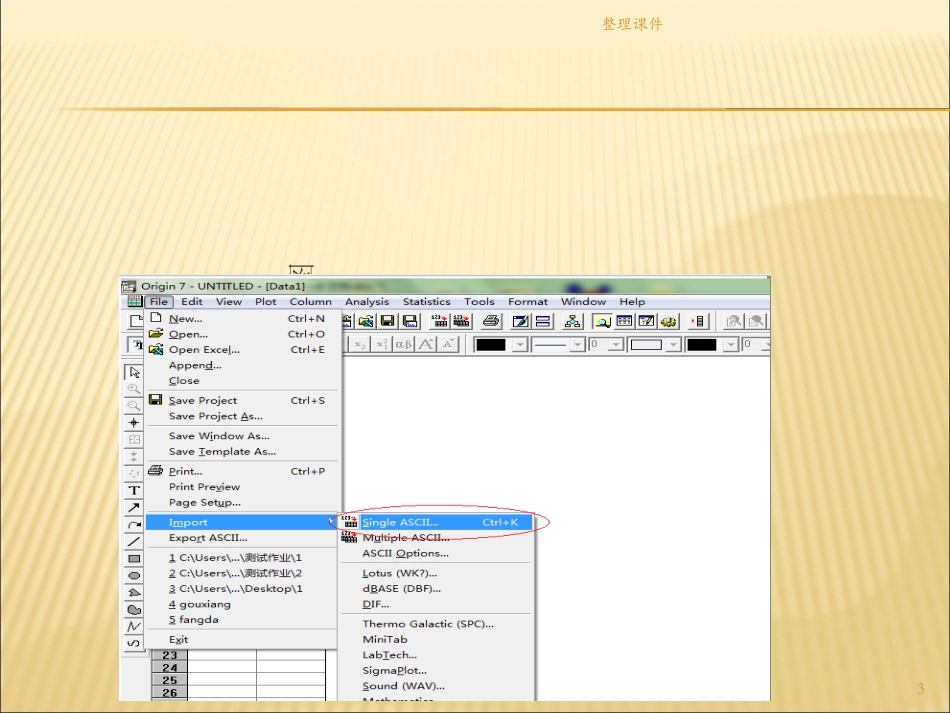Click Save Project As... in File menu
The image size is (950, 713).
[x=215, y=416]
